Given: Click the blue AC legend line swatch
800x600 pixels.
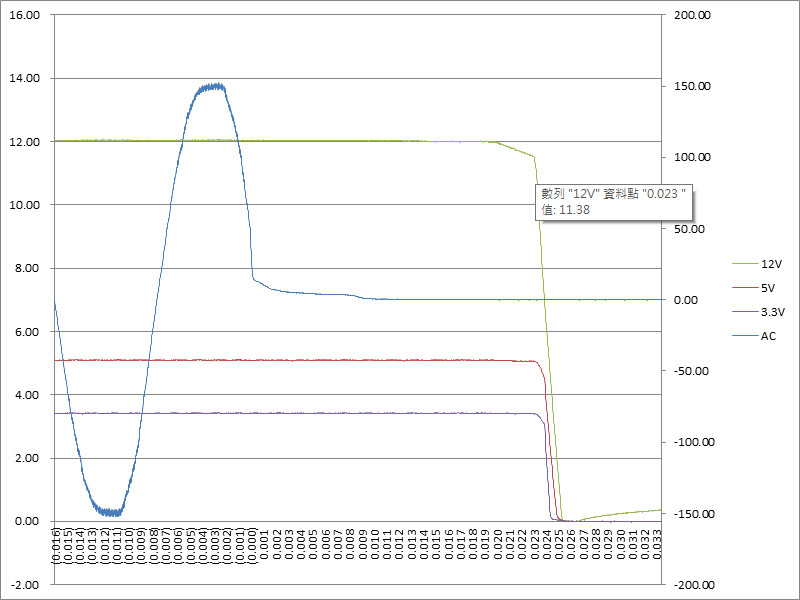Looking at the screenshot, I should (x=745, y=336).
